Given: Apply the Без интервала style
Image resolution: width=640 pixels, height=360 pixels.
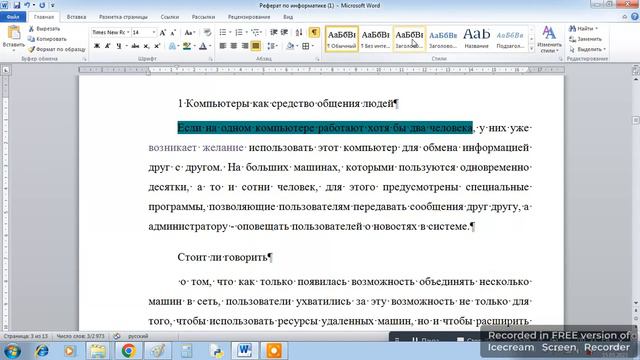Looking at the screenshot, I should [376, 39].
